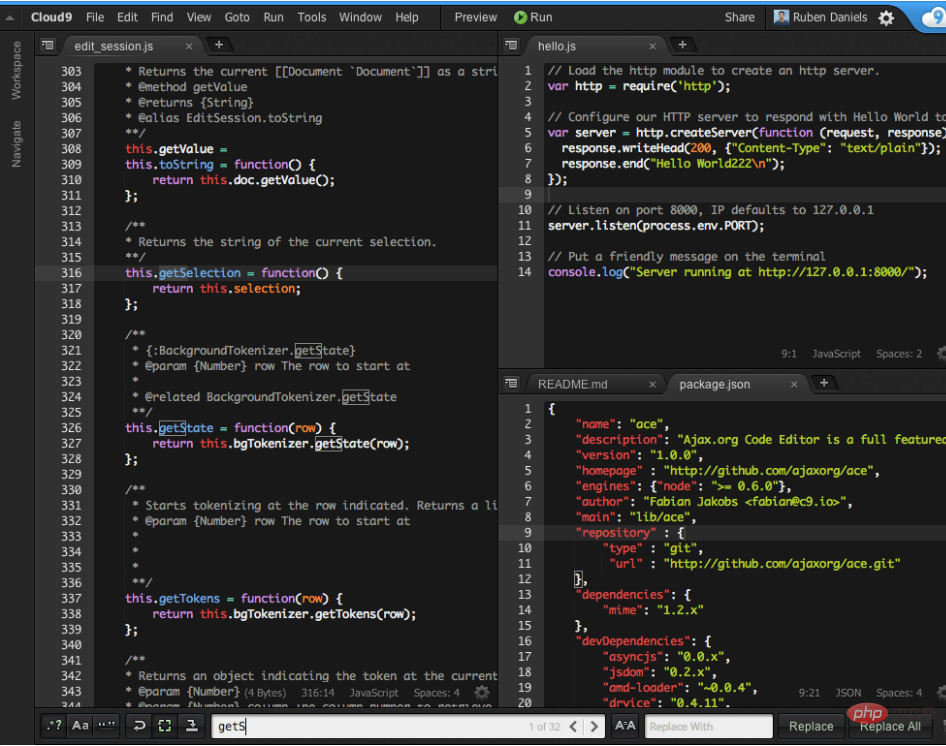
Task: Collapse the menu bar with top-left arrow
Action: click(10, 18)
